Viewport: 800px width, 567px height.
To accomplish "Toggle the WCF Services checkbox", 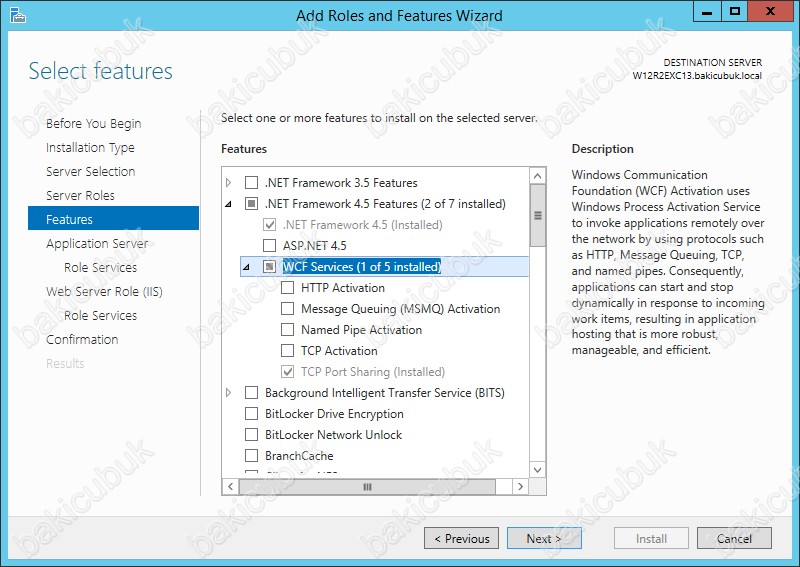I will pyautogui.click(x=269, y=266).
